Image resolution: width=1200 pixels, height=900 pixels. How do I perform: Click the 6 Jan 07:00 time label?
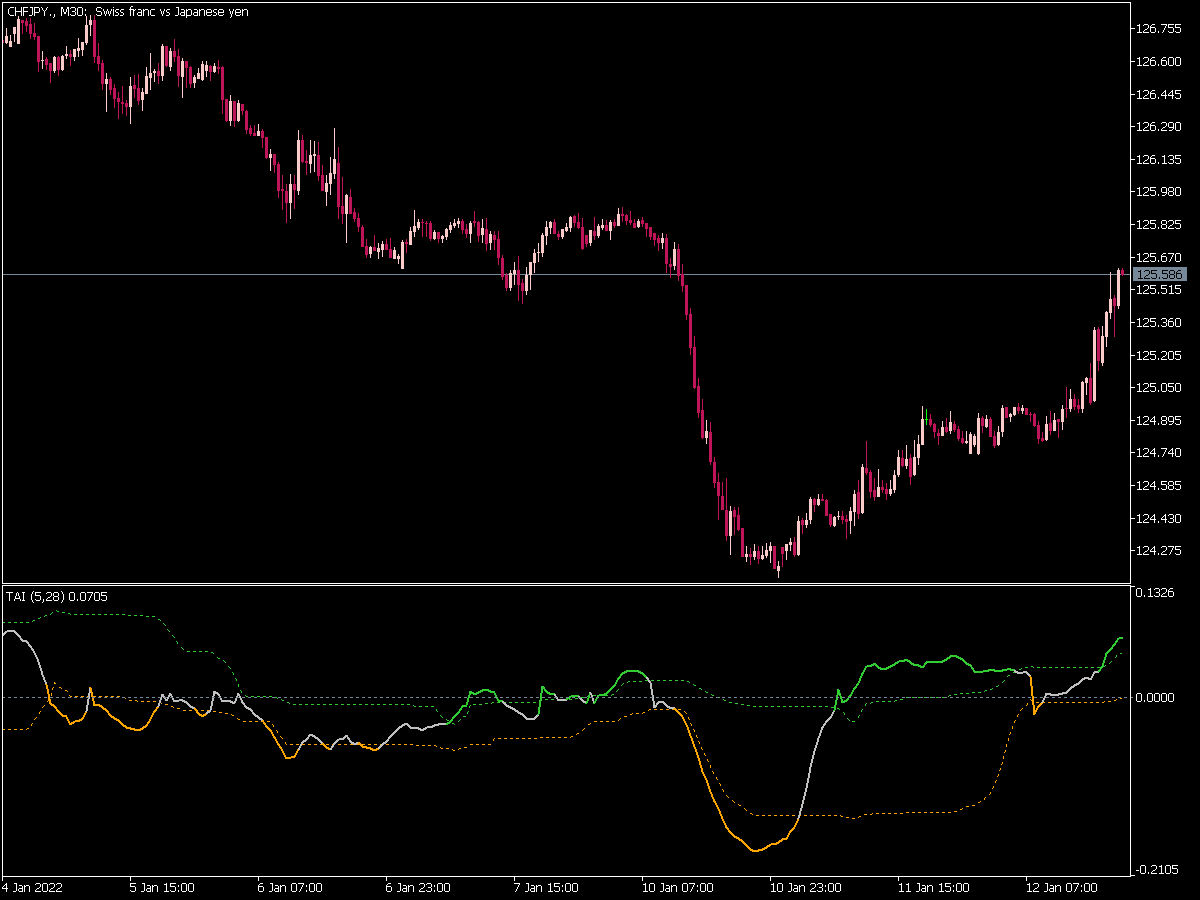tap(290, 887)
